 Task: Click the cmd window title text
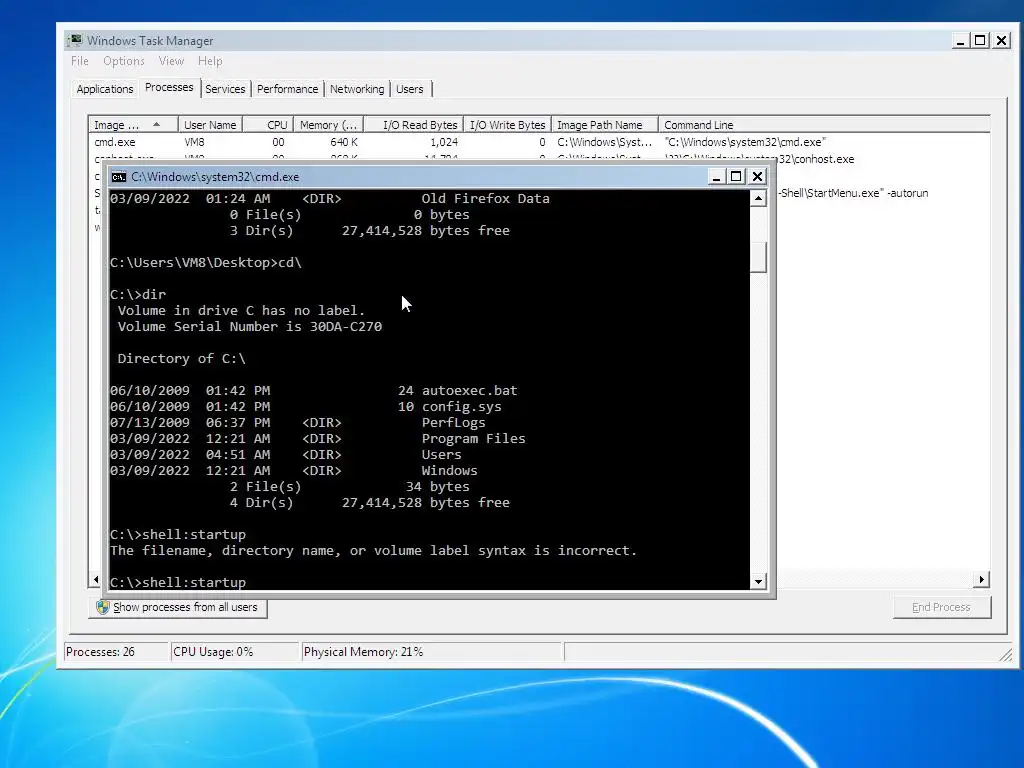coord(215,177)
